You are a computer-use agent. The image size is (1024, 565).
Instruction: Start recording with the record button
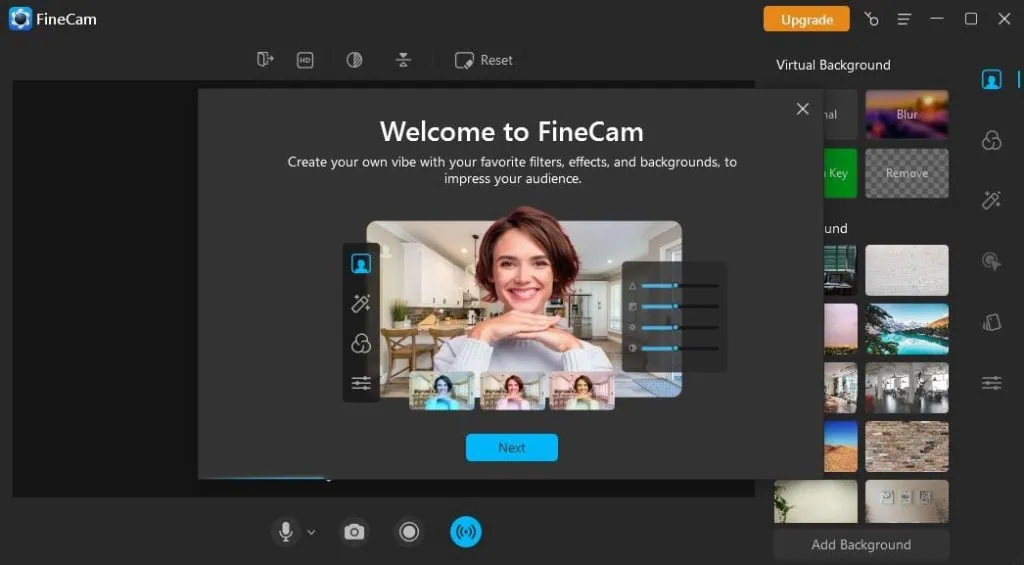[x=409, y=532]
